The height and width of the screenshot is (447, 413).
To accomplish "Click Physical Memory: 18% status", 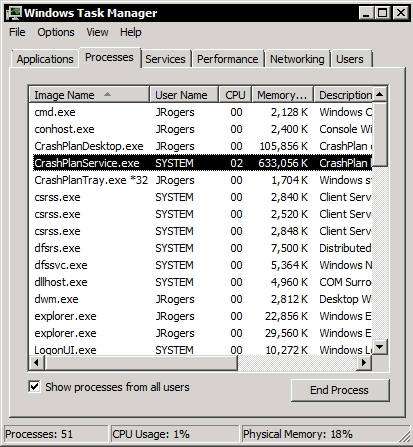I will tap(325, 434).
